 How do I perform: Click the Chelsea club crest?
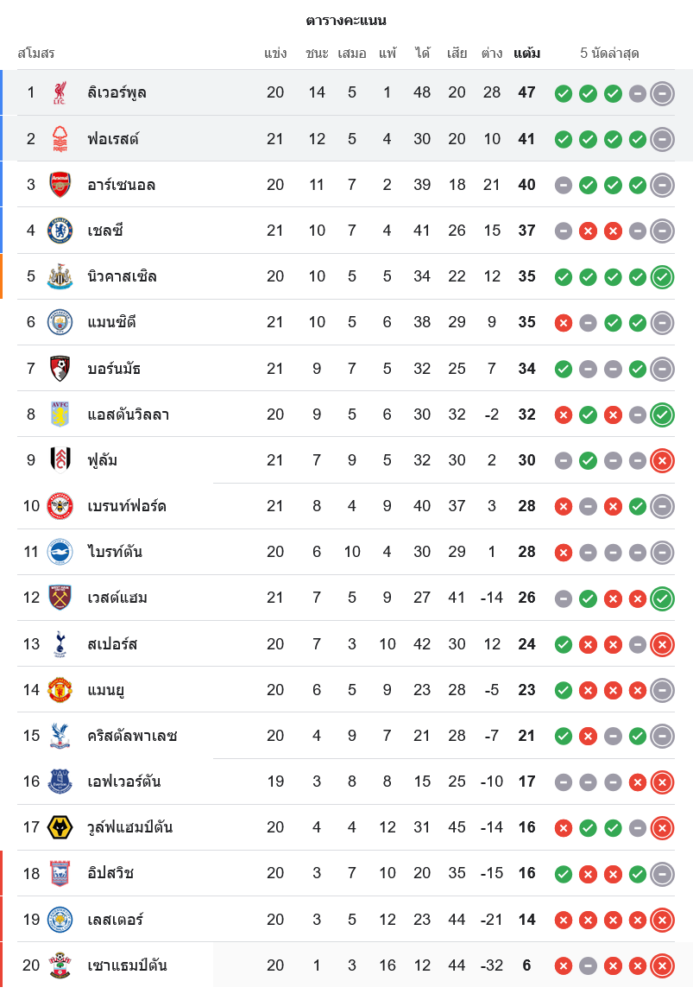click(x=60, y=231)
